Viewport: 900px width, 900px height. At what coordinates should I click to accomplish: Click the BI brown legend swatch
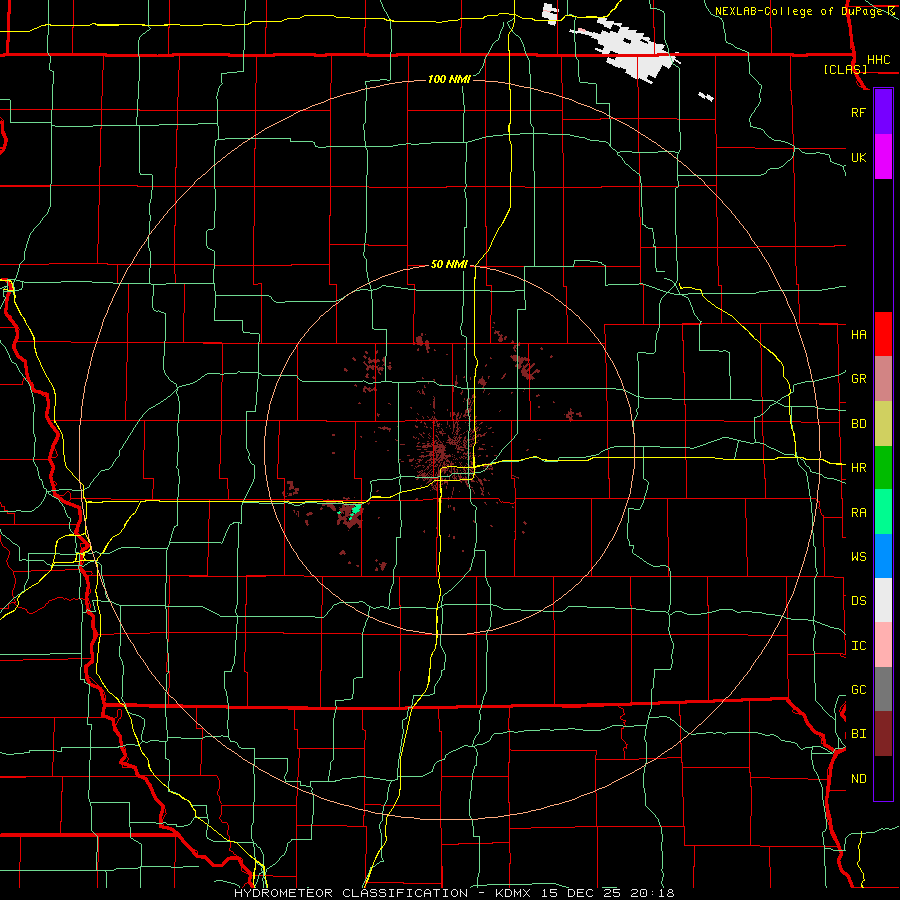[x=883, y=734]
